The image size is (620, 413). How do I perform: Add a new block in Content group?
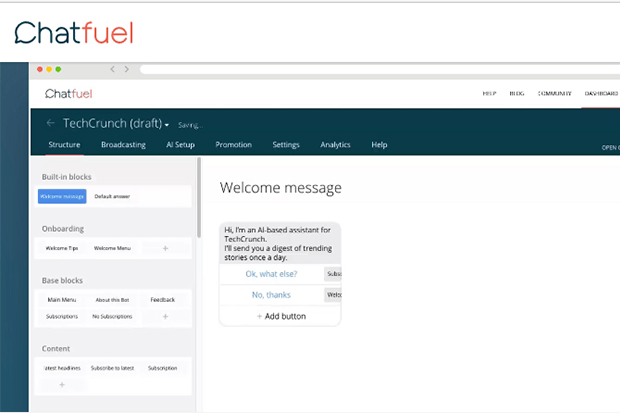pyautogui.click(x=62, y=385)
